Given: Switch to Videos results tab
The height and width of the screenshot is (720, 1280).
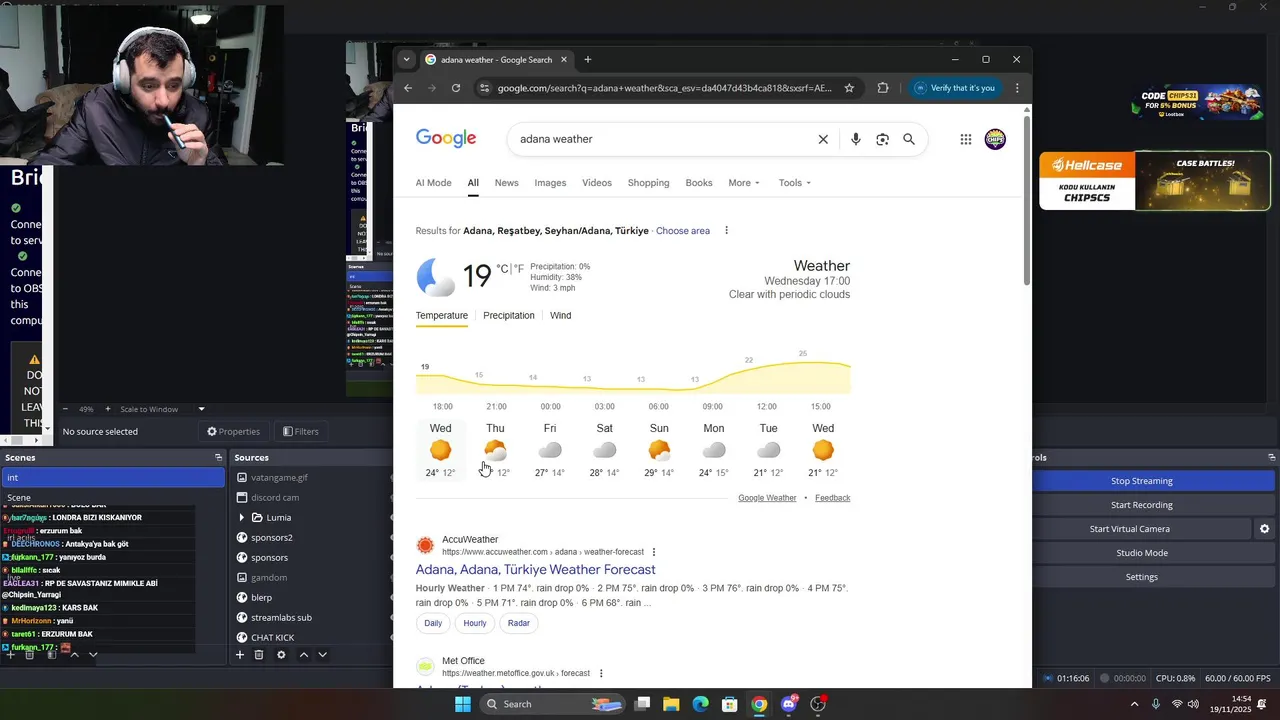Looking at the screenshot, I should click(597, 183).
